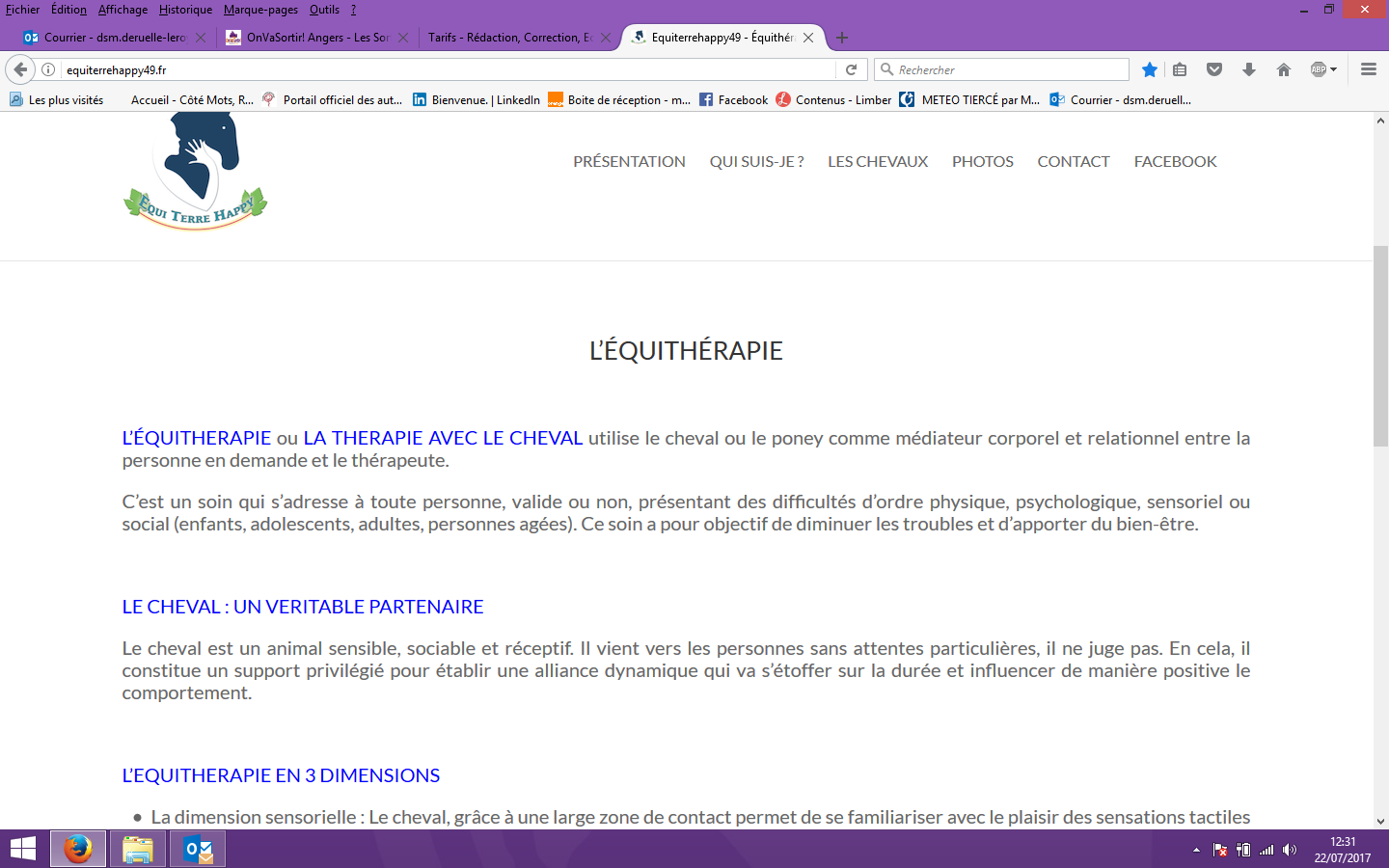Screen dimensions: 1389x868
Task: Show hidden system tray icons
Action: pyautogui.click(x=1196, y=850)
